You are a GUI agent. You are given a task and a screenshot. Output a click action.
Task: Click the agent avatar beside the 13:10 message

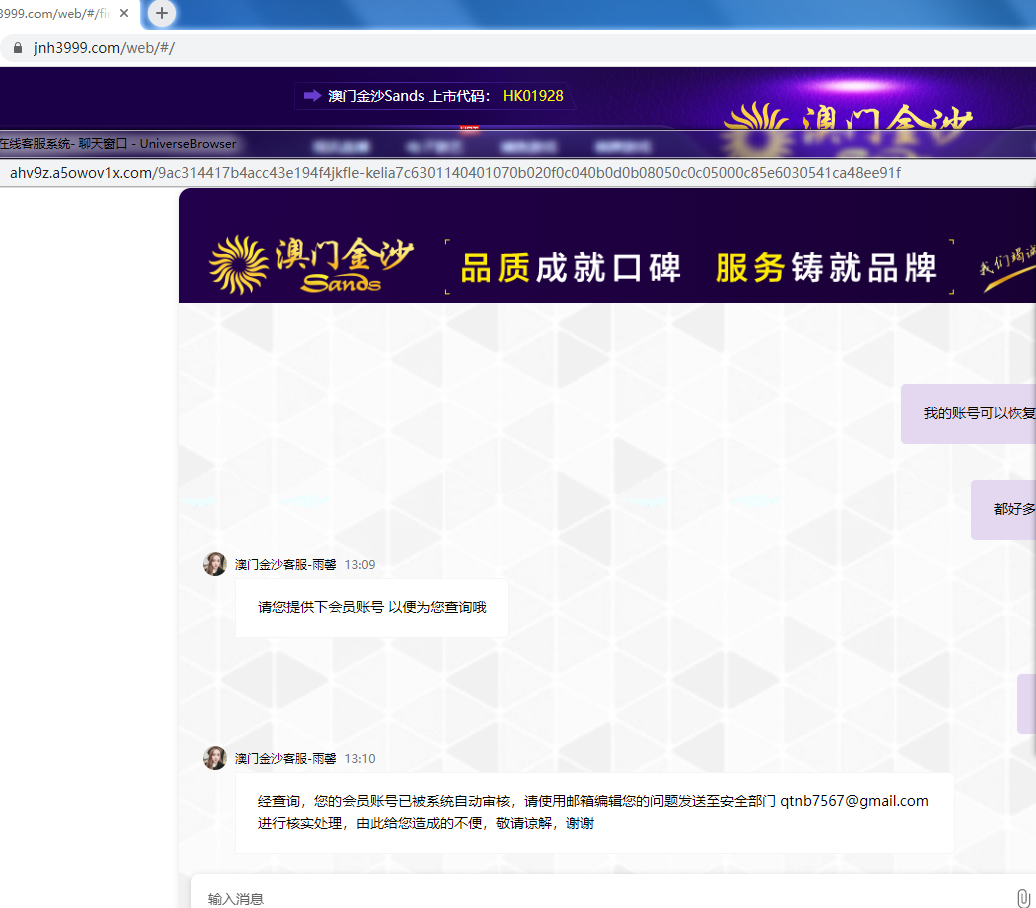click(214, 758)
